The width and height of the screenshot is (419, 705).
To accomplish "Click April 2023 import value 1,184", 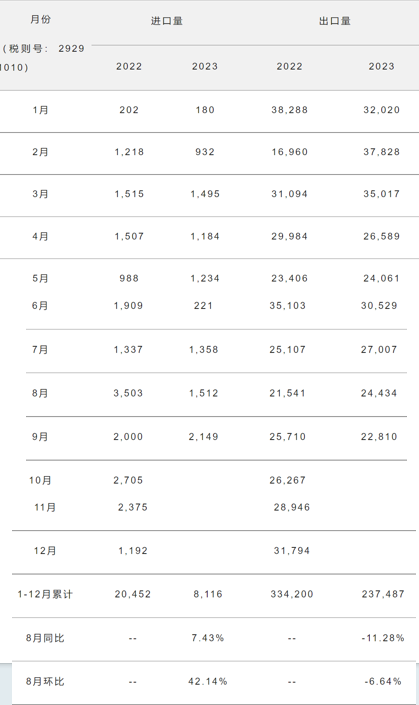I will [205, 236].
